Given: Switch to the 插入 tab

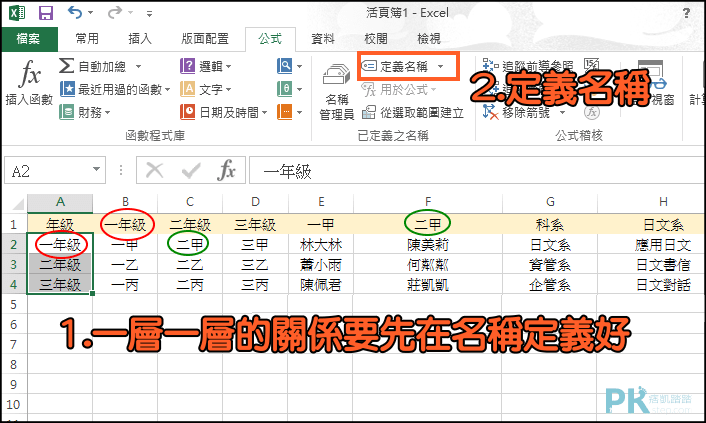Looking at the screenshot, I should tap(140, 39).
